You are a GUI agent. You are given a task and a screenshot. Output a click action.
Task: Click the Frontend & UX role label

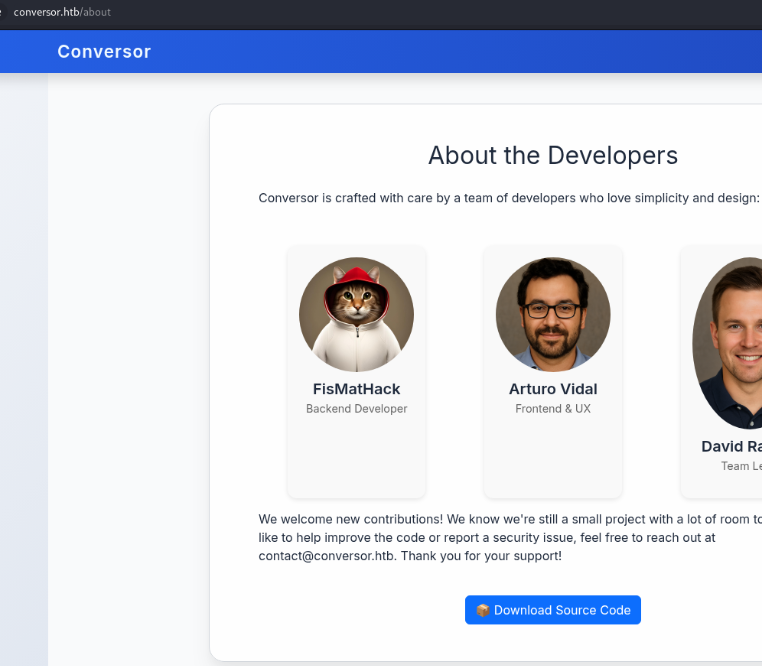553,409
